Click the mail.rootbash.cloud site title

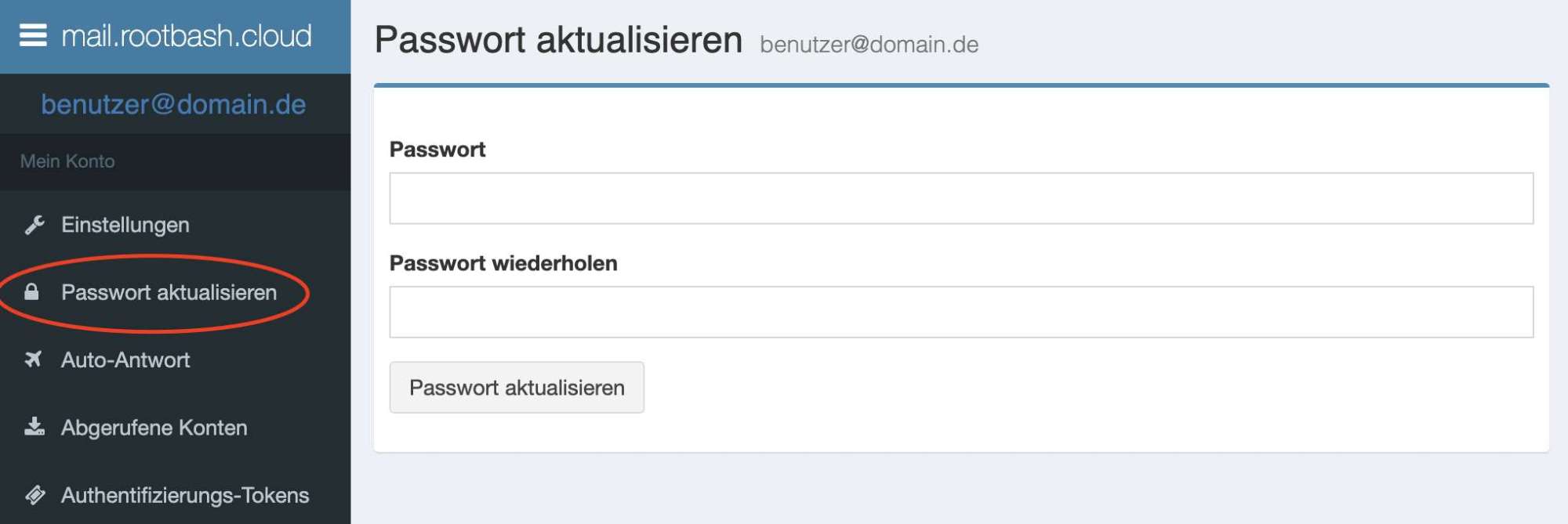coord(187,36)
